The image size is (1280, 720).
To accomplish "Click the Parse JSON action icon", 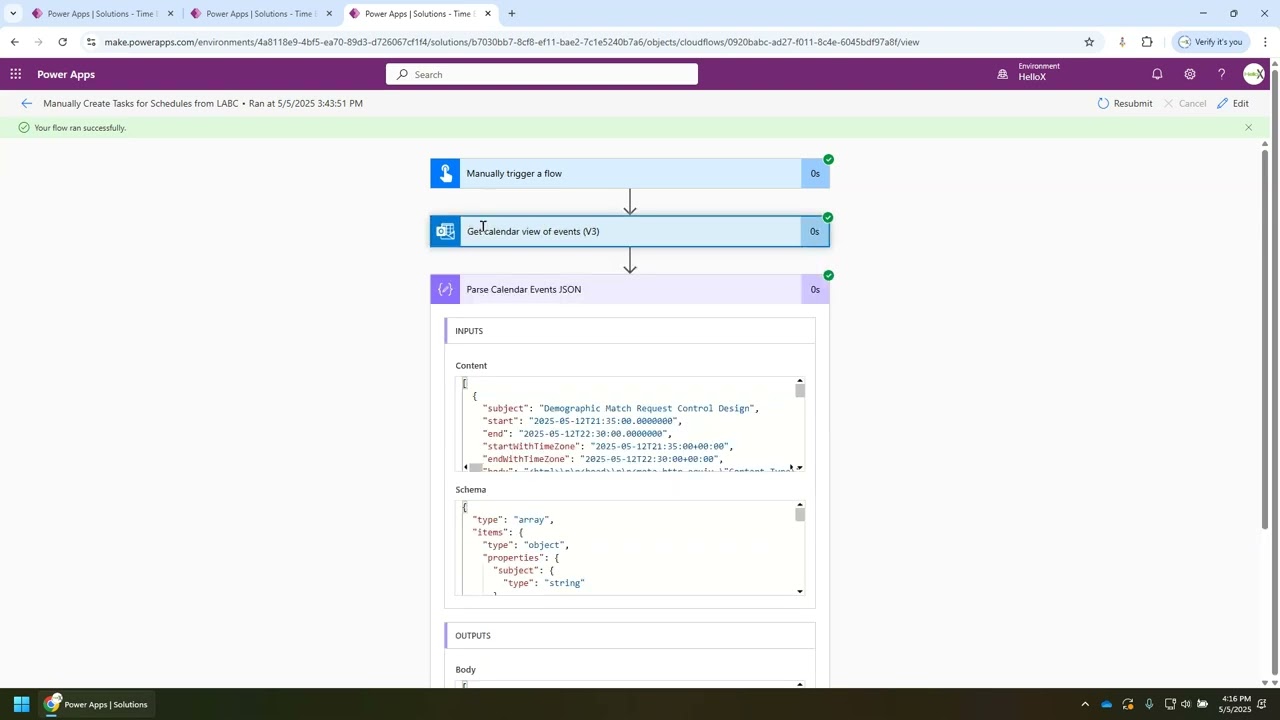I will (x=445, y=289).
